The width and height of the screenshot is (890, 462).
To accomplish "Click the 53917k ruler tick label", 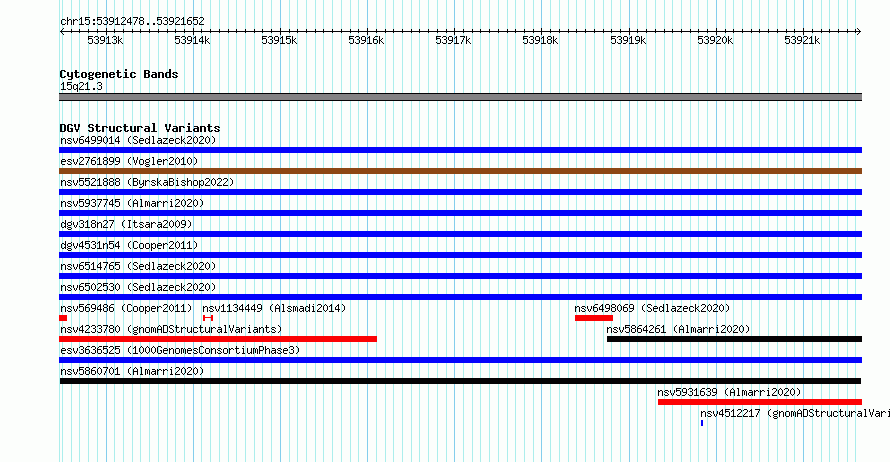I will pyautogui.click(x=453, y=40).
